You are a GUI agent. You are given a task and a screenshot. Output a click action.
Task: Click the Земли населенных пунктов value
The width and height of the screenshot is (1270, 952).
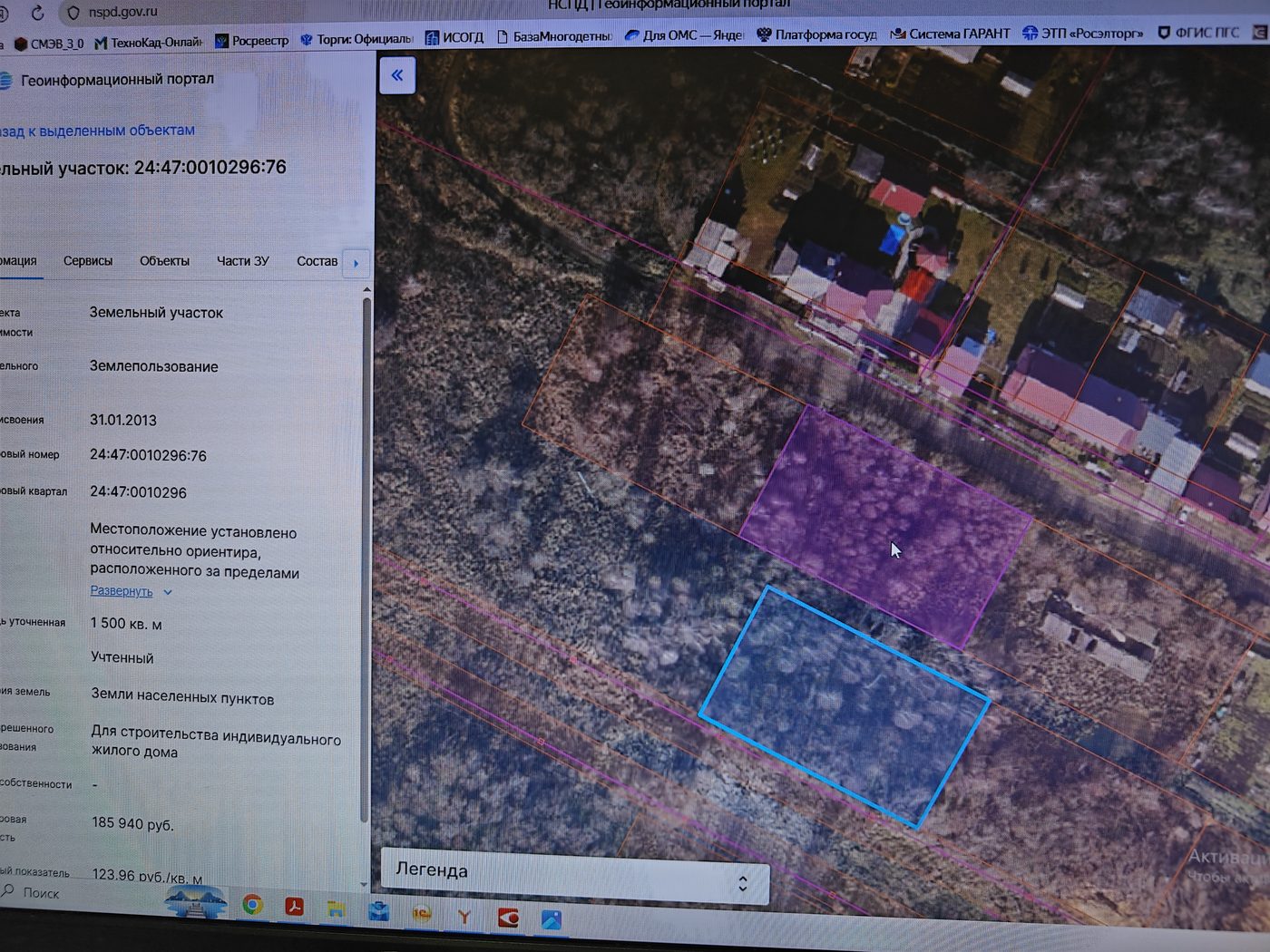coord(182,697)
